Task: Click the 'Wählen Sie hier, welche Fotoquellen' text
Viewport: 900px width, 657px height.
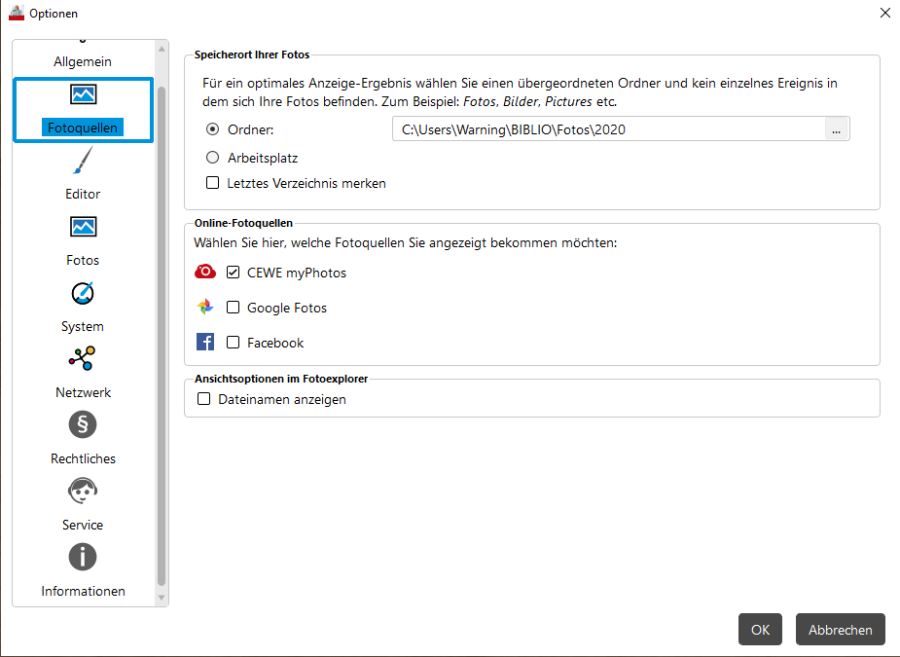Action: (x=405, y=243)
